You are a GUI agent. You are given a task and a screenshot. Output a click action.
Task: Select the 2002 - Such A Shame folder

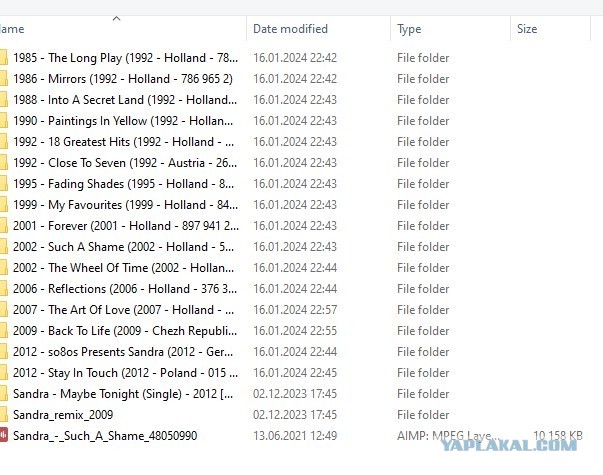pos(123,247)
